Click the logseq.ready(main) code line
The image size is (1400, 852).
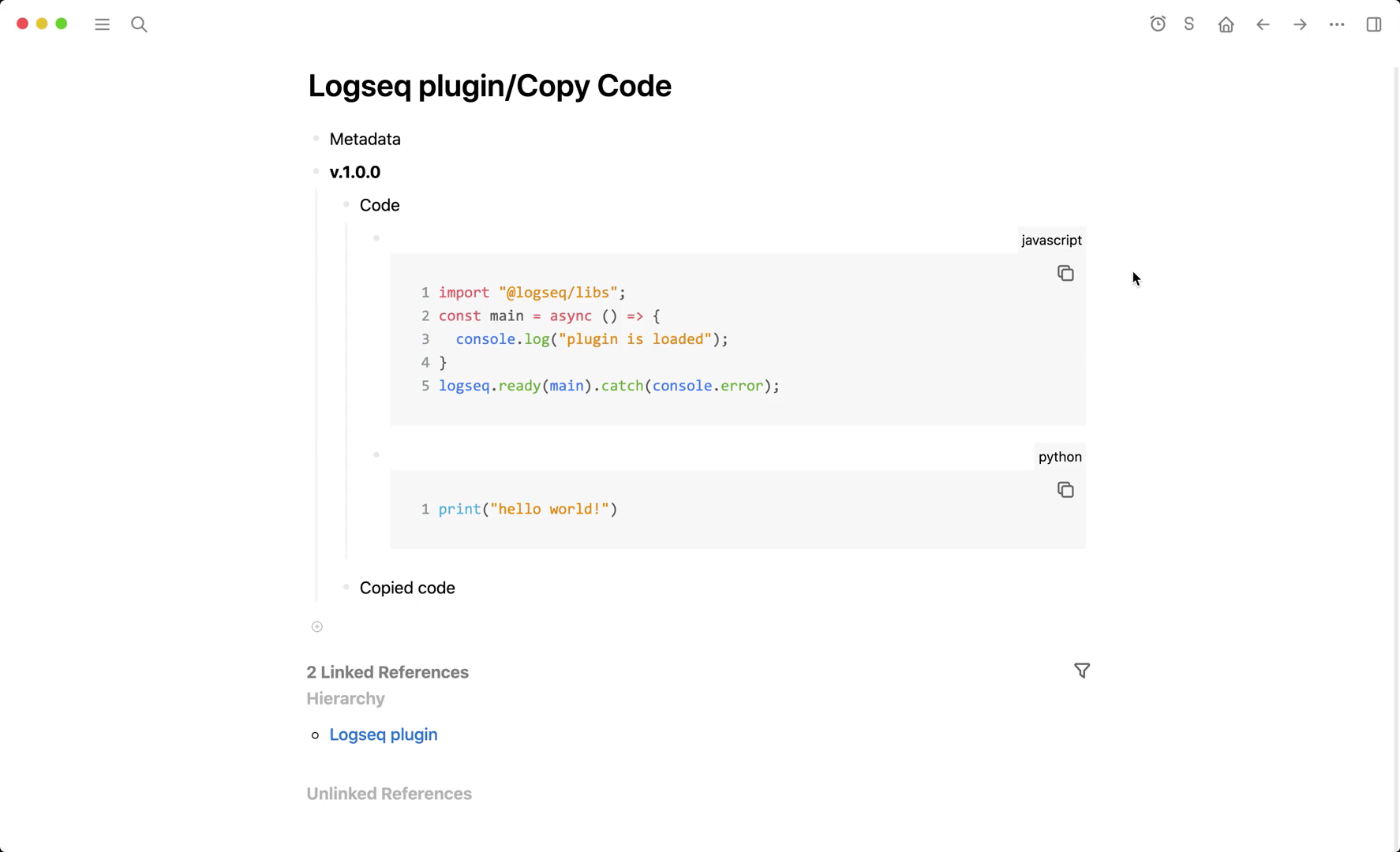(x=609, y=386)
